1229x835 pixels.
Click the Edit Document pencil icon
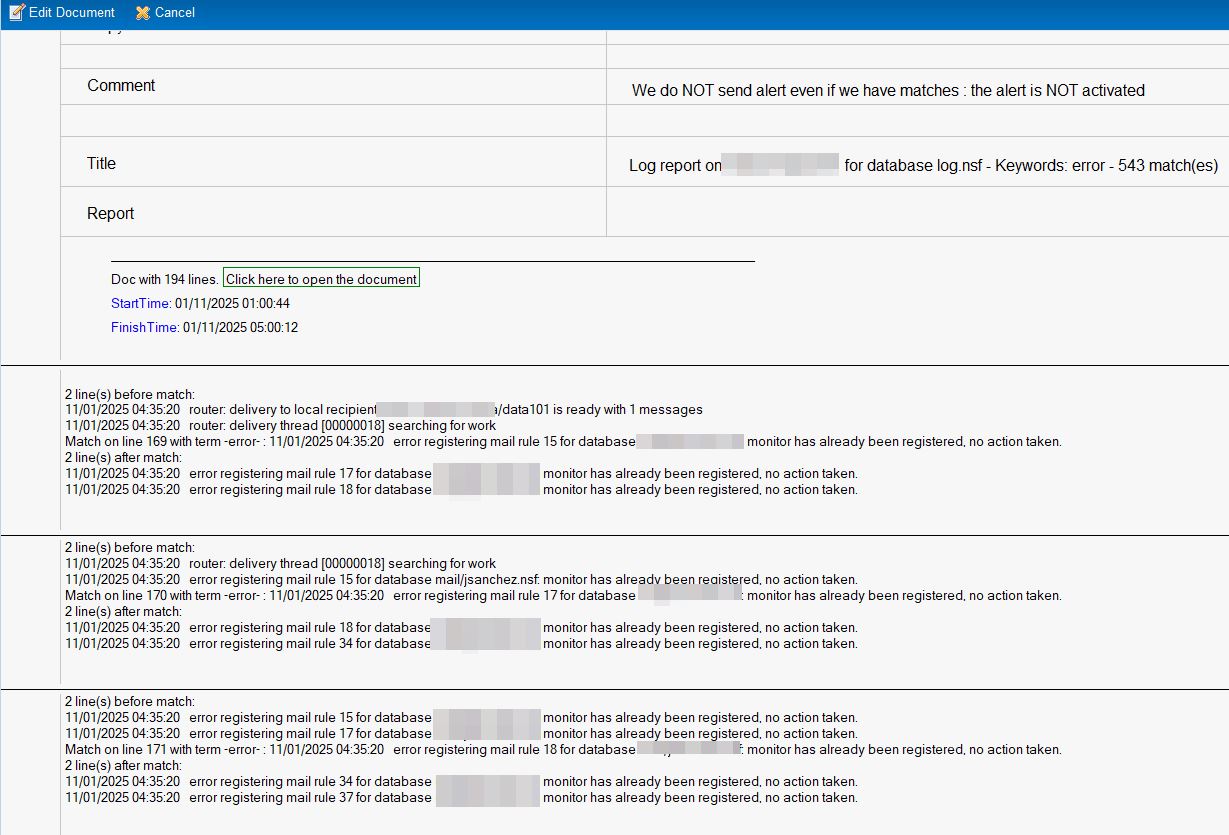tap(16, 12)
